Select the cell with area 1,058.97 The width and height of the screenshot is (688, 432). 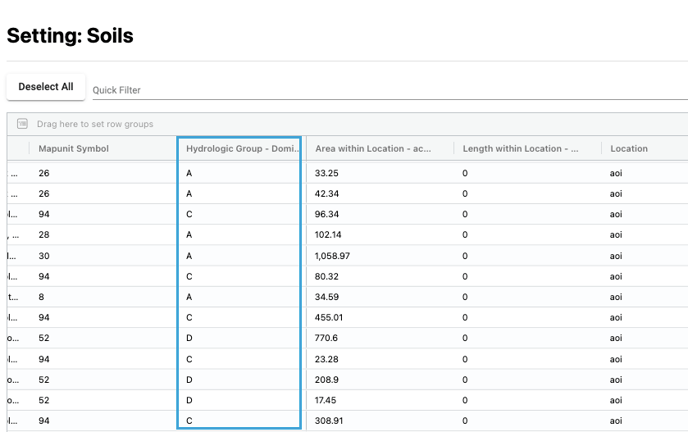tap(335, 256)
